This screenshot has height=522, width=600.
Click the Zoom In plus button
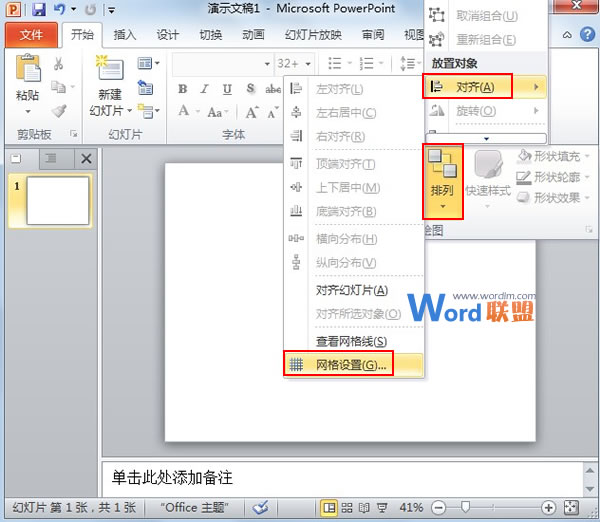[x=548, y=508]
